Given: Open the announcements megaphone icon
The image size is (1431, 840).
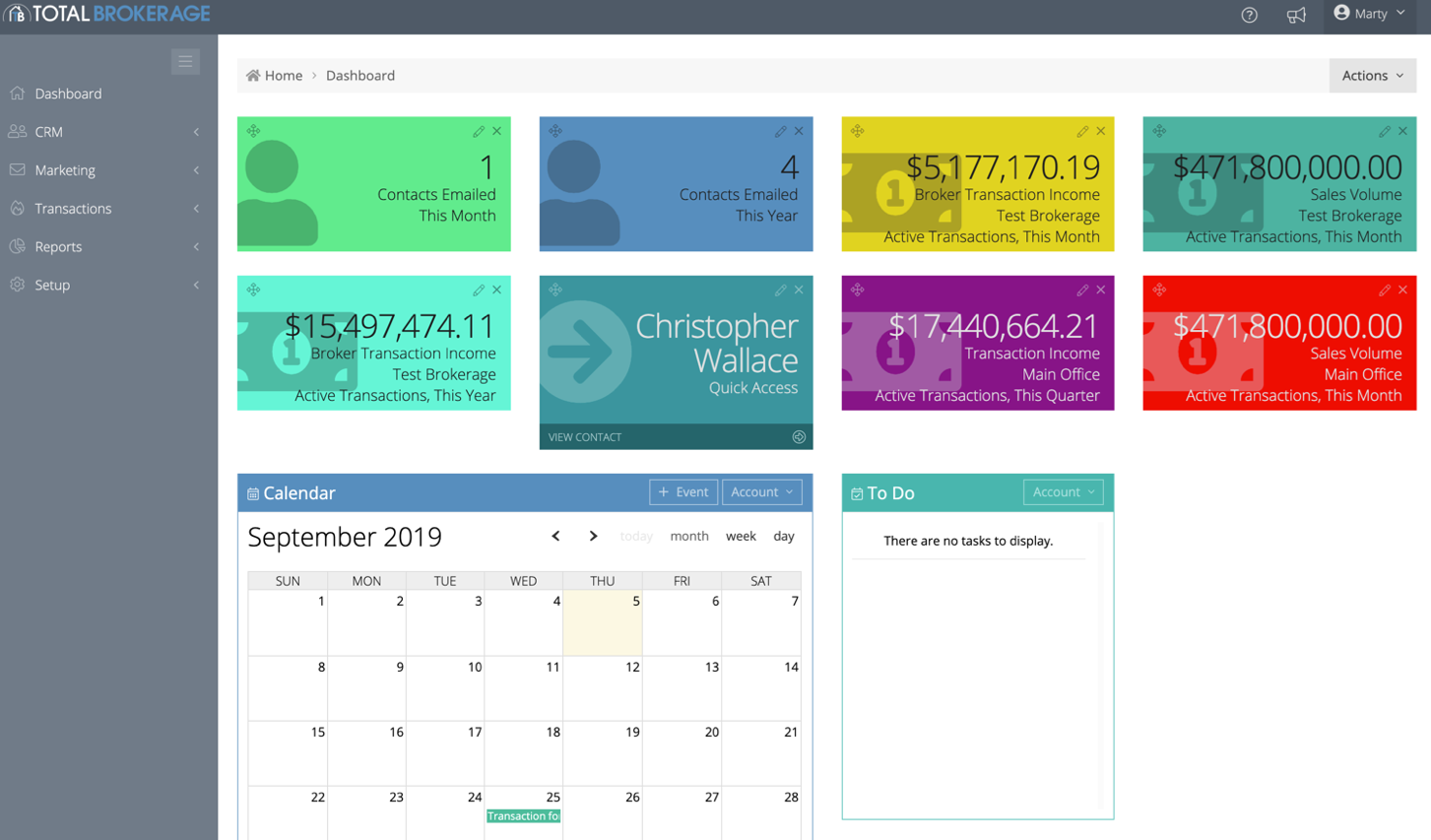Looking at the screenshot, I should pyautogui.click(x=1296, y=15).
